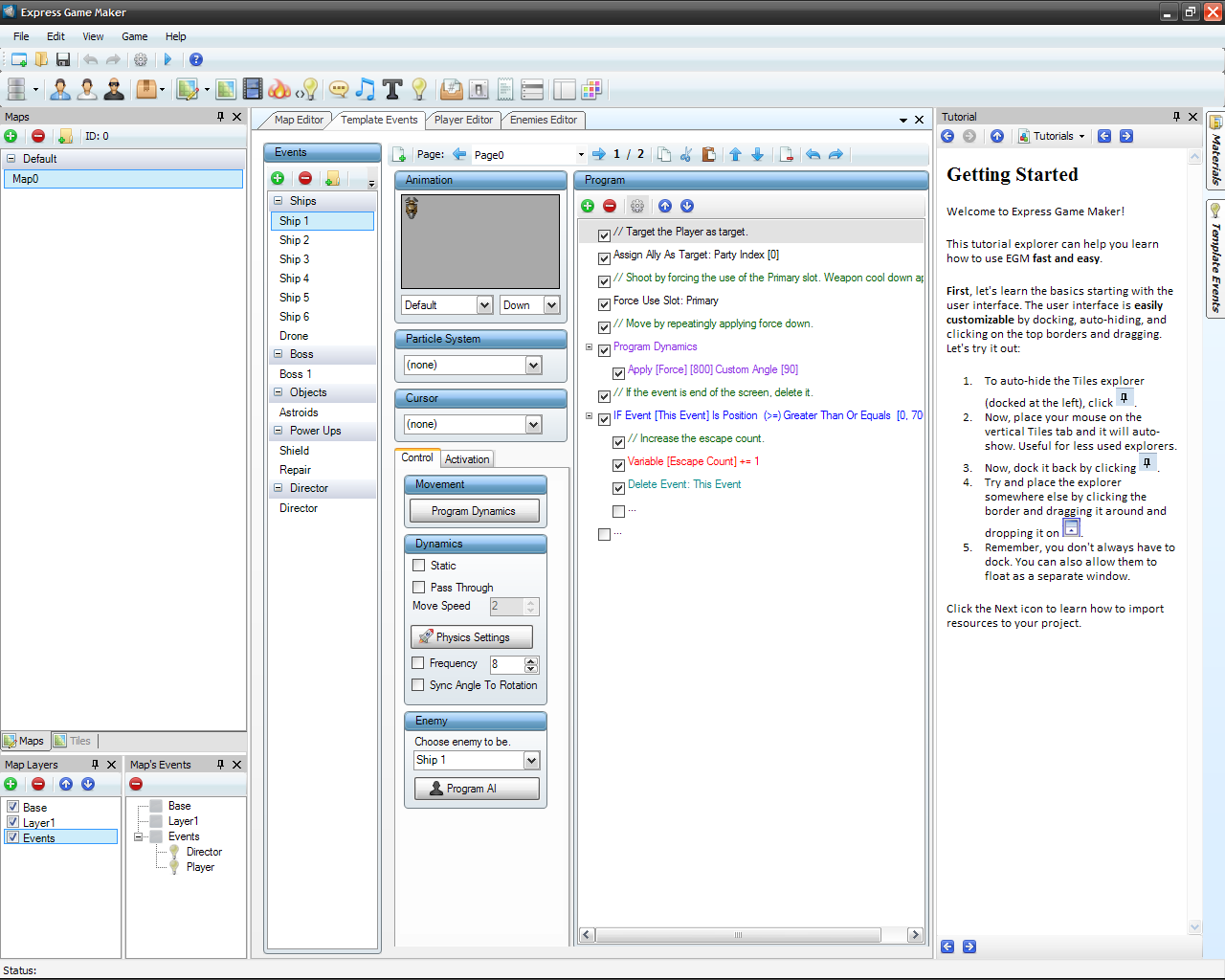Open the music note audio icon
The height and width of the screenshot is (980, 1225).
click(x=365, y=89)
